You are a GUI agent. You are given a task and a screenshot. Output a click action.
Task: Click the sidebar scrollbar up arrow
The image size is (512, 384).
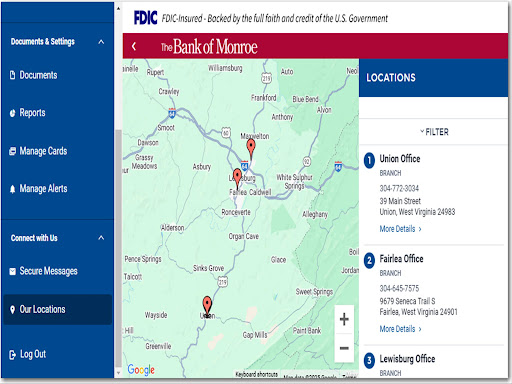(118, 8)
